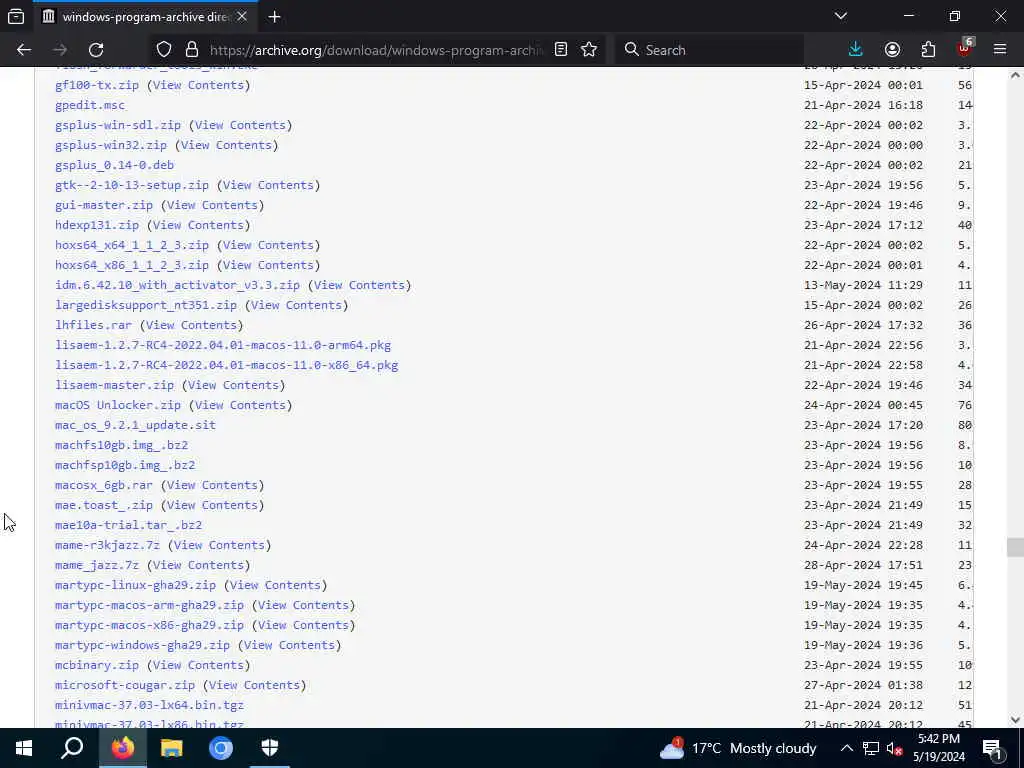Download minivmac-37.03-lx64.bin.tgz
This screenshot has height=768, width=1024.
149,705
